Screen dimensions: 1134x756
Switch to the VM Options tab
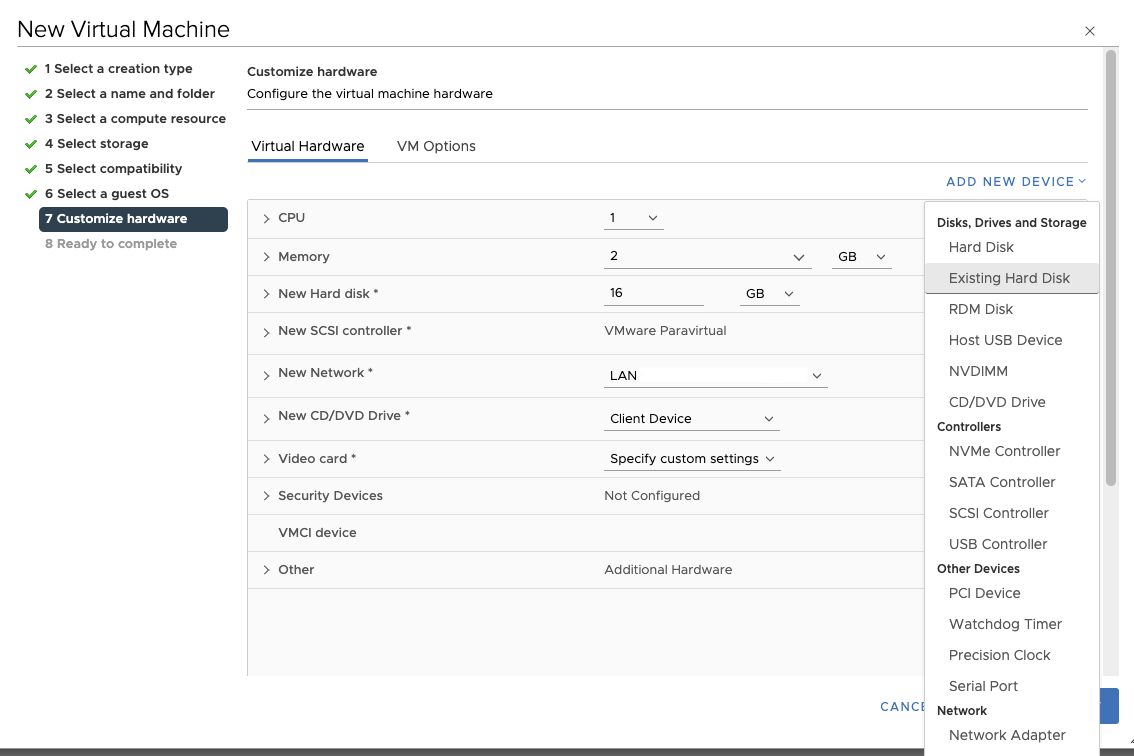[x=436, y=146]
